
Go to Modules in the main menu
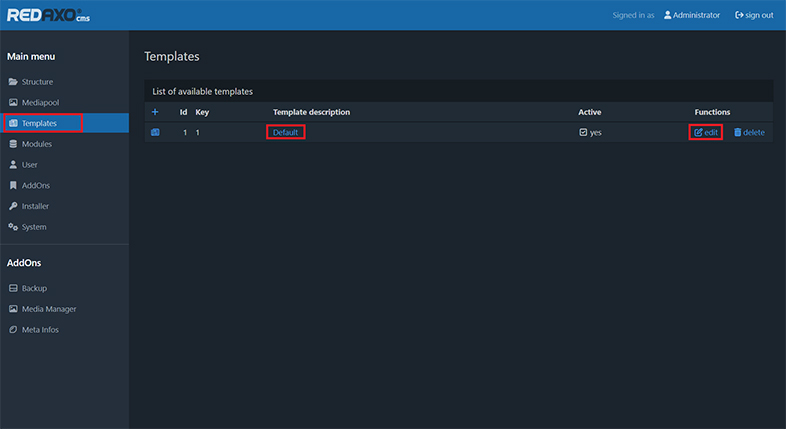tap(37, 144)
